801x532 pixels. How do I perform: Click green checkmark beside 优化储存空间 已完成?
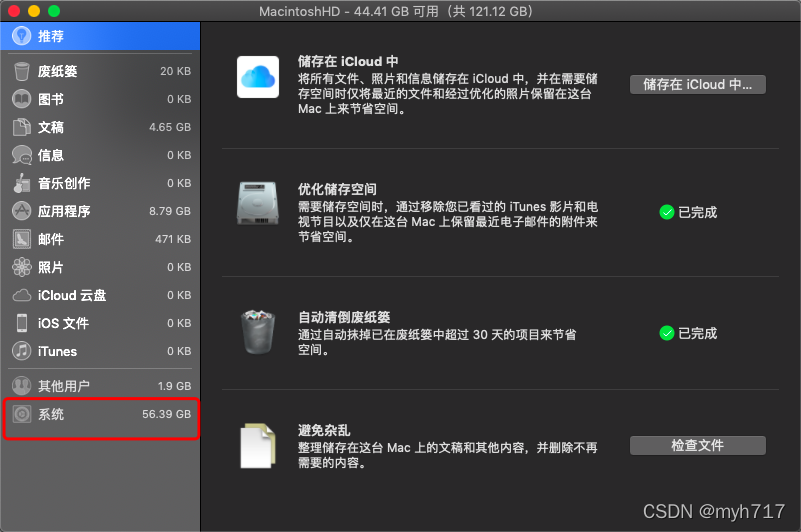pos(667,212)
